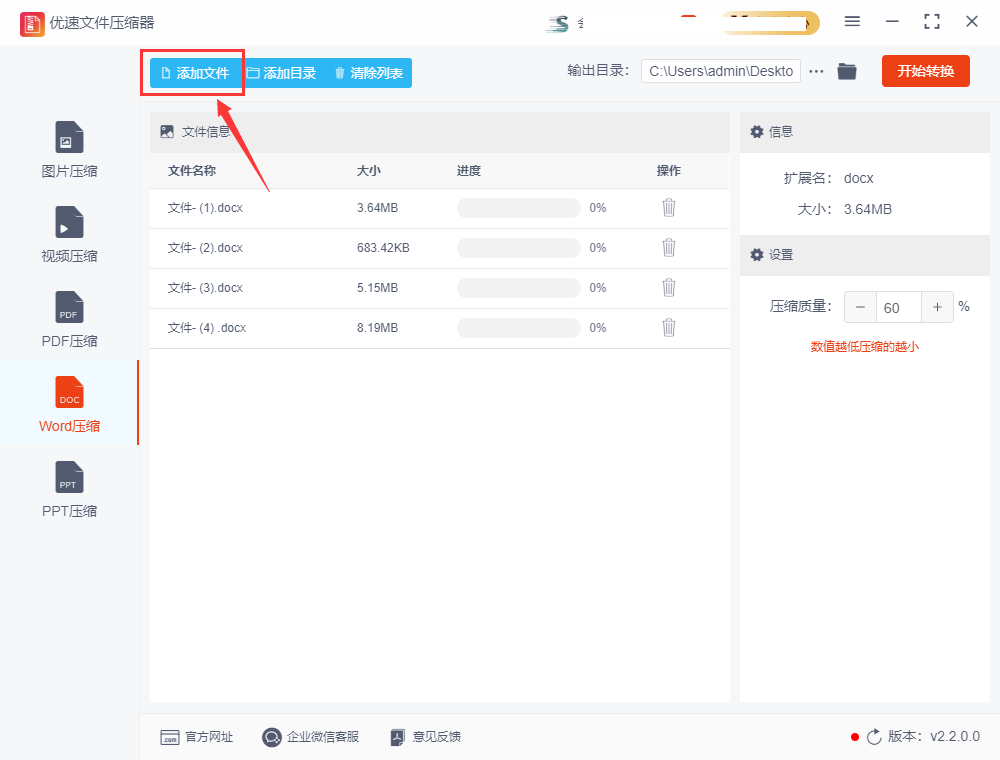Click the 文件信息 header icon
This screenshot has height=760, width=1000.
pos(167,132)
